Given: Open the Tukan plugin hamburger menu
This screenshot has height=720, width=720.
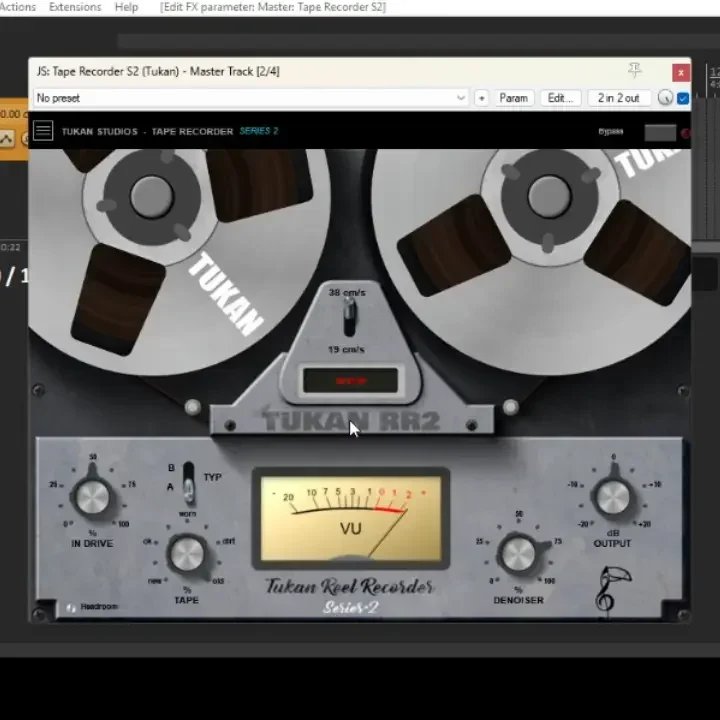Looking at the screenshot, I should coord(43,131).
